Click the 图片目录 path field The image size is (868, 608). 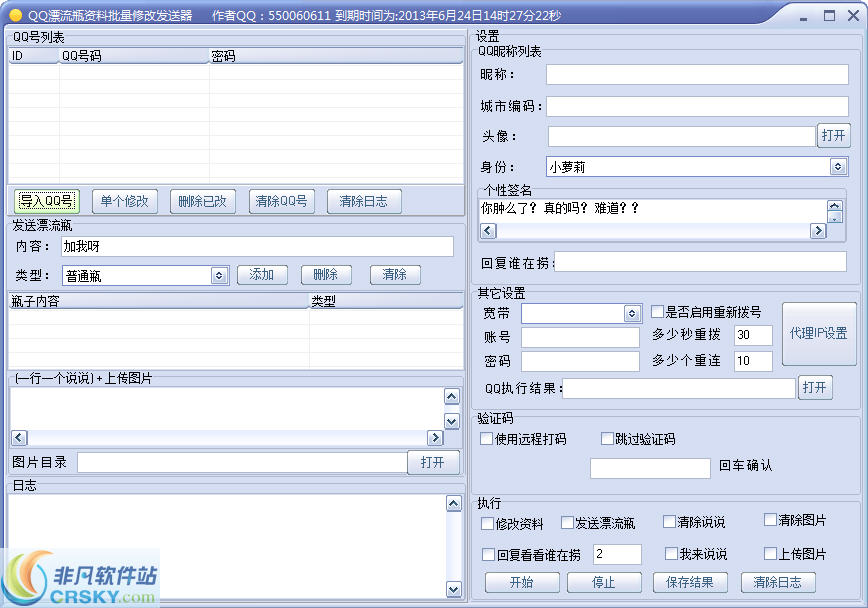tap(242, 462)
